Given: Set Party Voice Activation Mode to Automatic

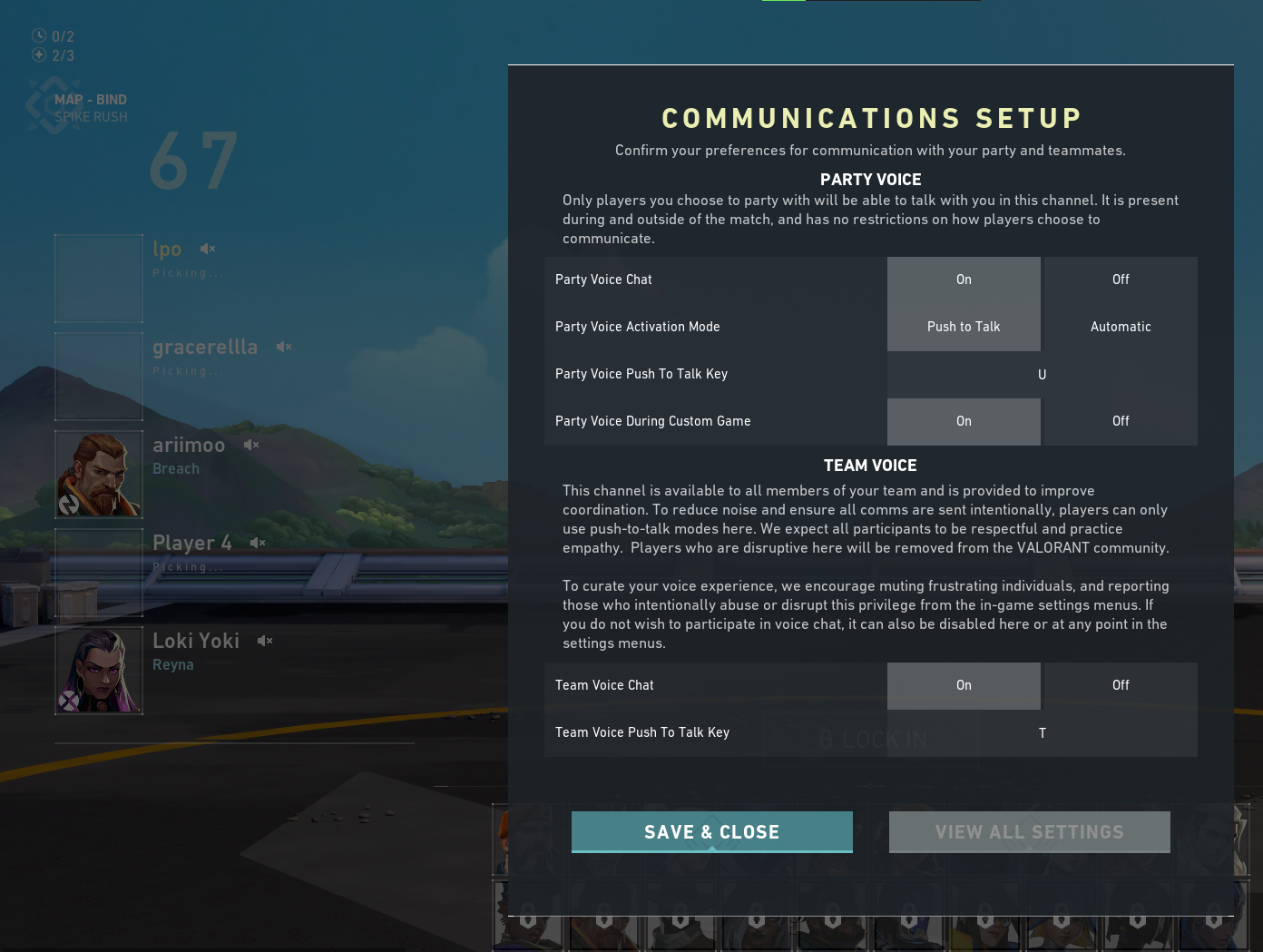Looking at the screenshot, I should (x=1121, y=327).
